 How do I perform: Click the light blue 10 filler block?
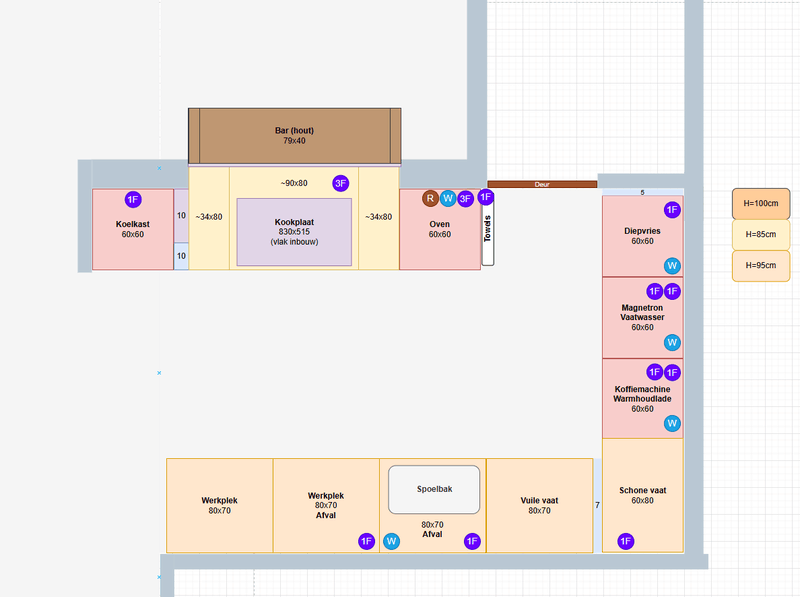(x=181, y=256)
